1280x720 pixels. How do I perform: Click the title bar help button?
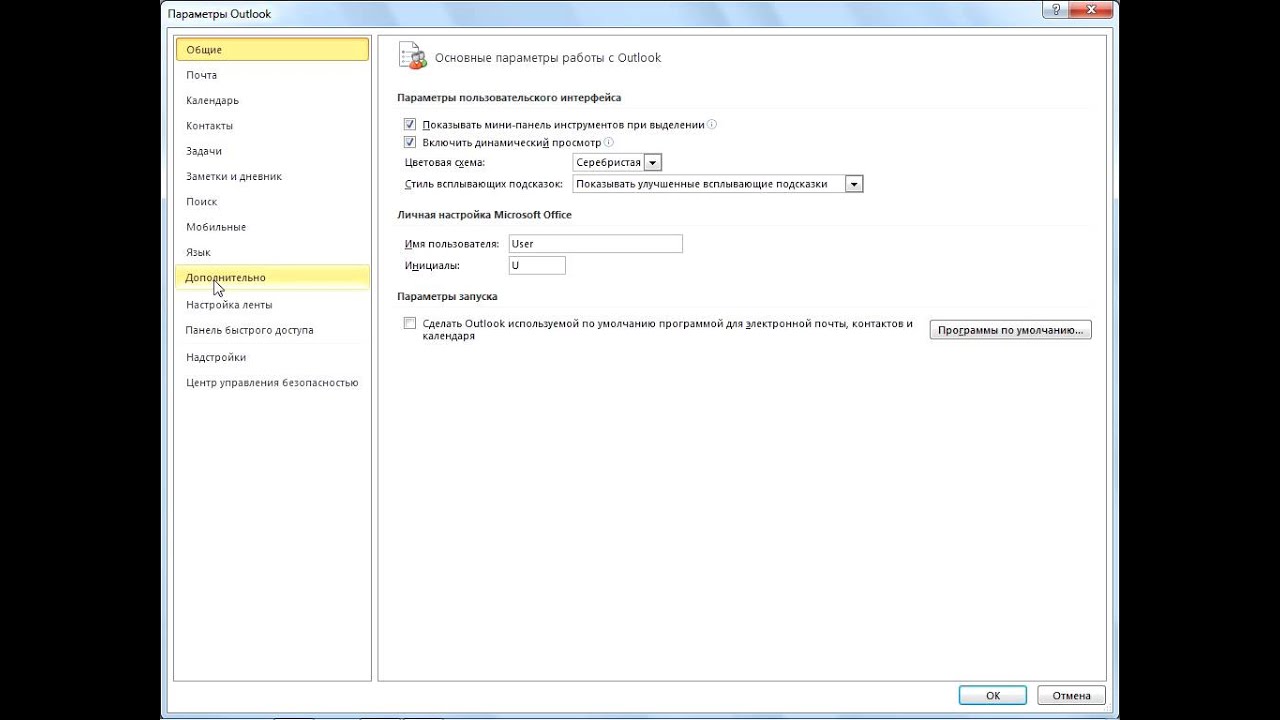click(1056, 10)
